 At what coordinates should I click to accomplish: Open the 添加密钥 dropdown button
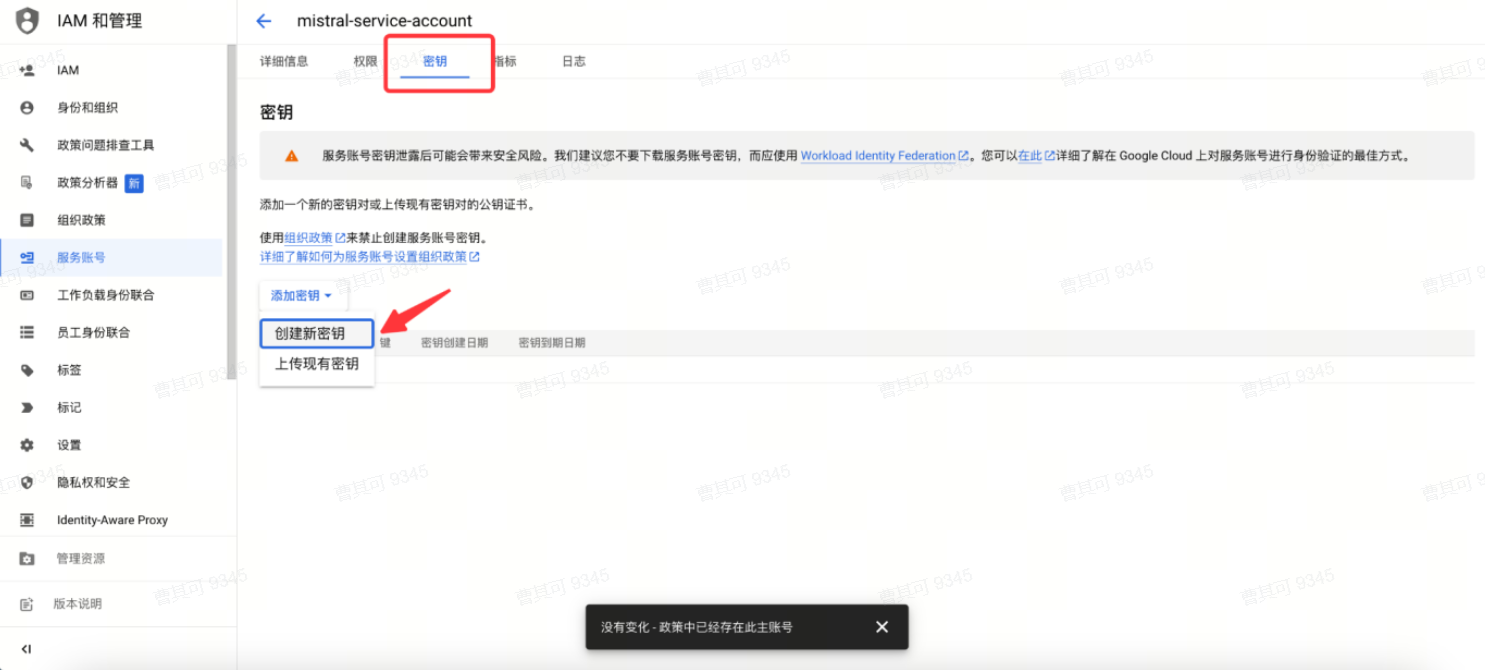pyautogui.click(x=302, y=296)
